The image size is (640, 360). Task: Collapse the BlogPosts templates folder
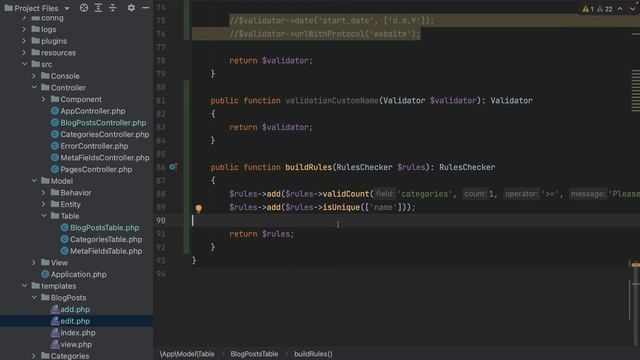click(x=34, y=298)
